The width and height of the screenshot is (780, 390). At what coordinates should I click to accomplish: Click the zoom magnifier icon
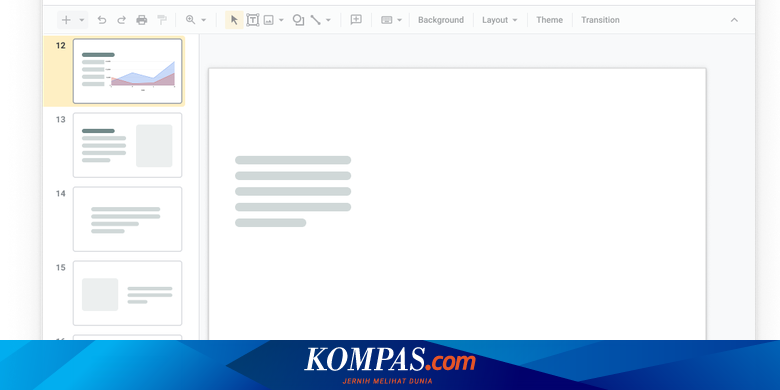tap(190, 20)
